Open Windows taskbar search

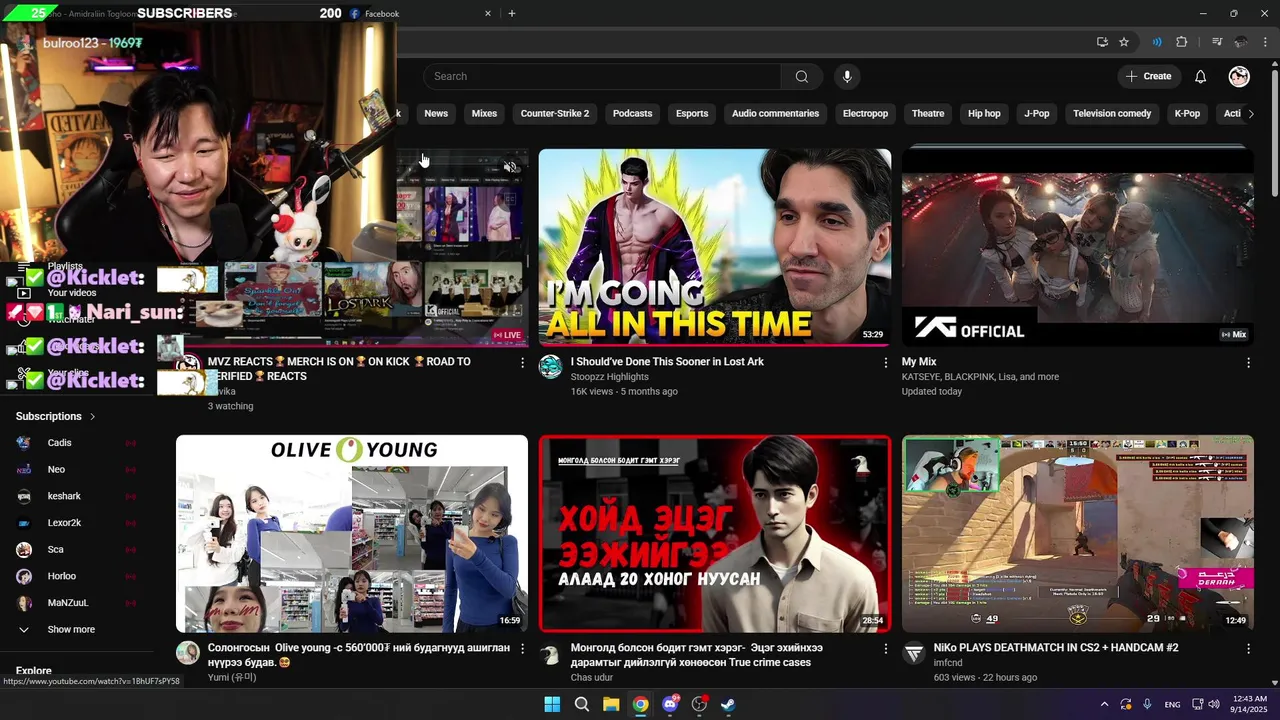[581, 704]
